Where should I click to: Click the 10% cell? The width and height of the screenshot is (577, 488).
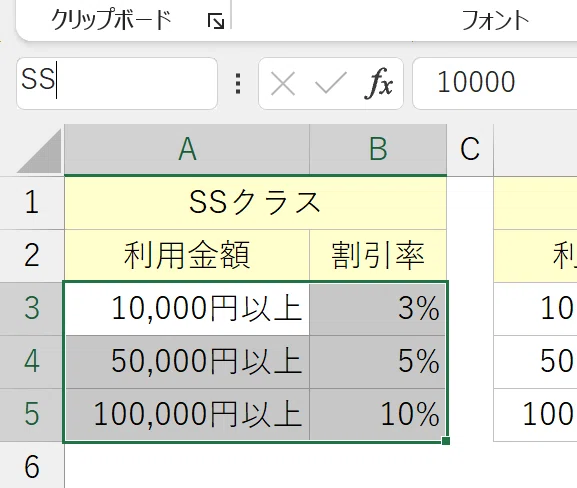pyautogui.click(x=378, y=414)
